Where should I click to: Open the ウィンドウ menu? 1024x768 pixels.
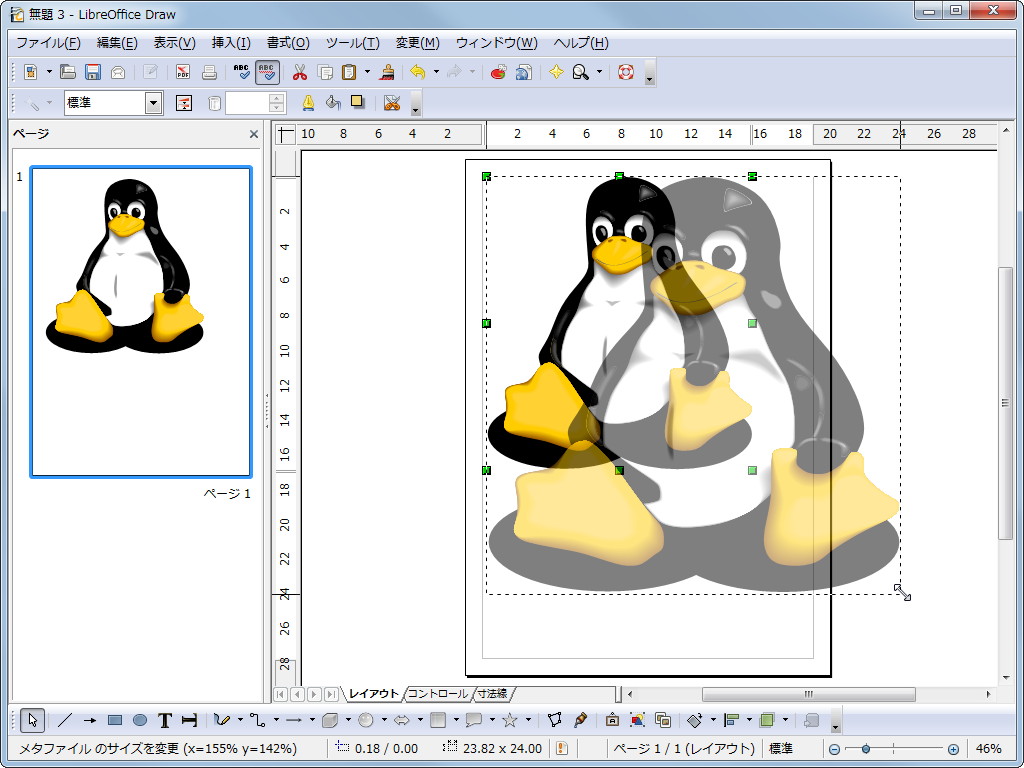[496, 42]
